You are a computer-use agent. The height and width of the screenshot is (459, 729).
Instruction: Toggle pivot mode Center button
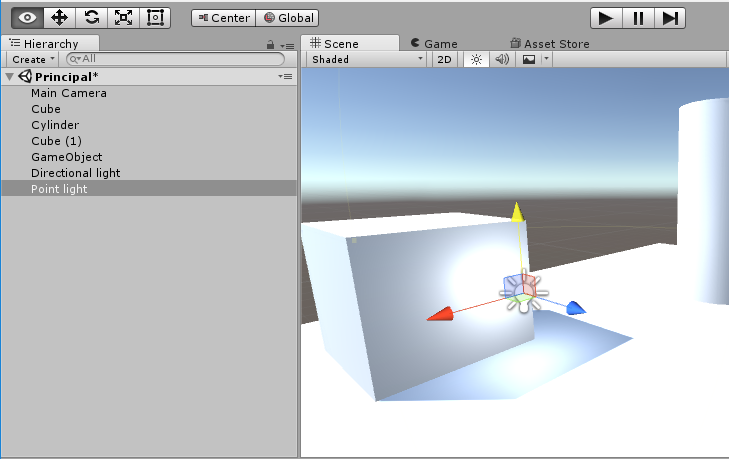pos(224,18)
